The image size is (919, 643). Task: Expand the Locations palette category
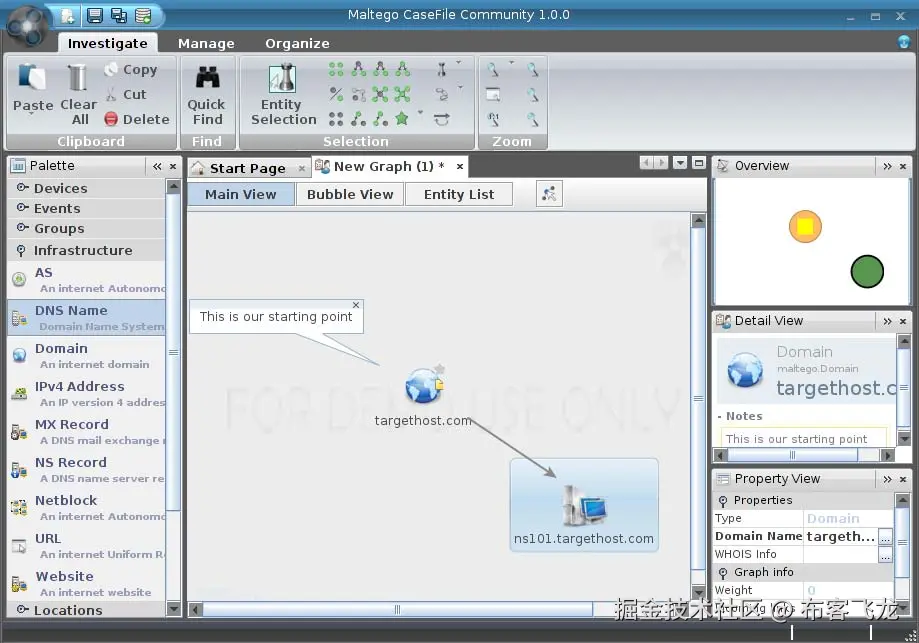(x=22, y=610)
